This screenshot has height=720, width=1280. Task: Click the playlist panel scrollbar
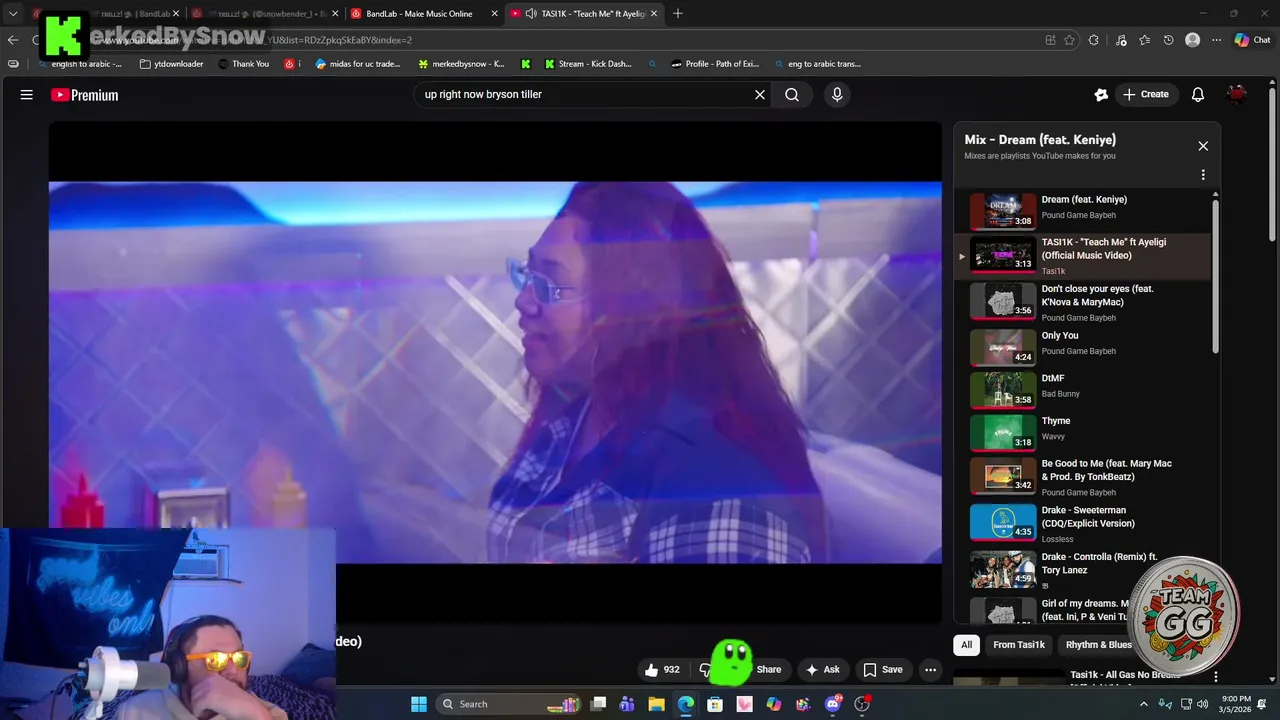point(1215,275)
